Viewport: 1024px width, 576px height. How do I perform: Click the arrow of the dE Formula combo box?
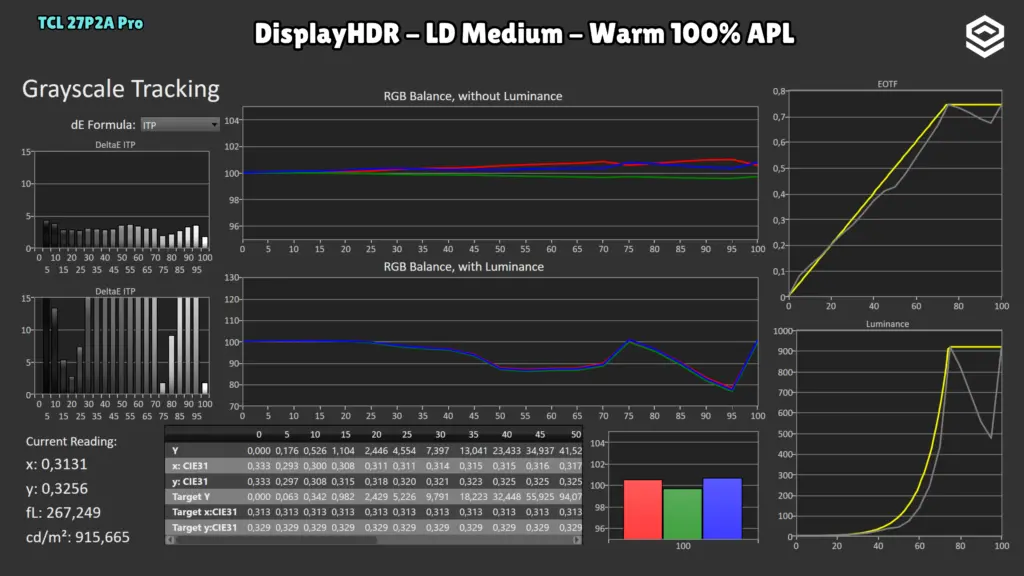(214, 125)
